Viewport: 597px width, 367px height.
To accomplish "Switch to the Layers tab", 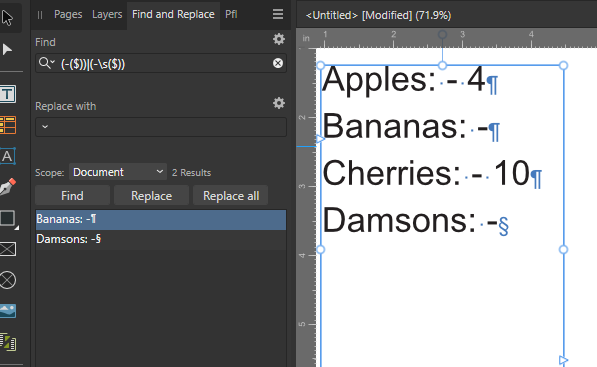I will [107, 14].
